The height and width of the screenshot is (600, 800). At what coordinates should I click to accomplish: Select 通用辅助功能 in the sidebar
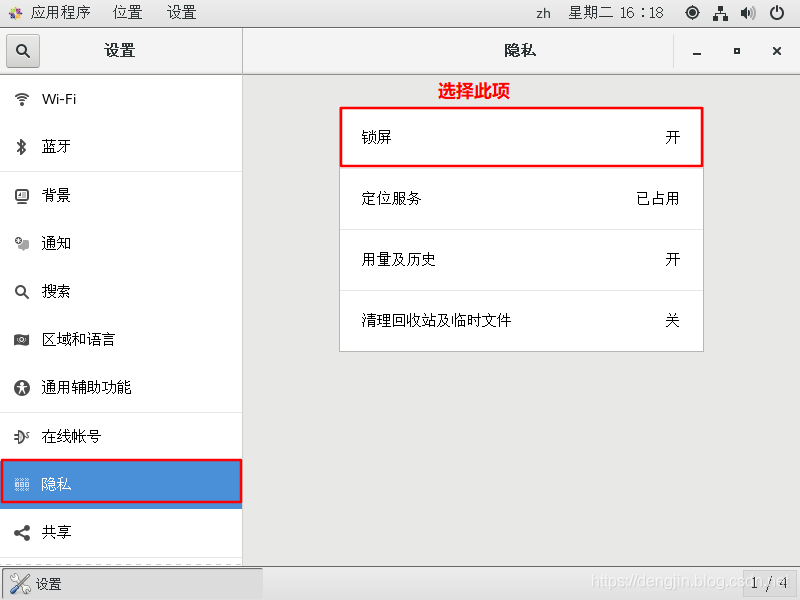tap(121, 388)
